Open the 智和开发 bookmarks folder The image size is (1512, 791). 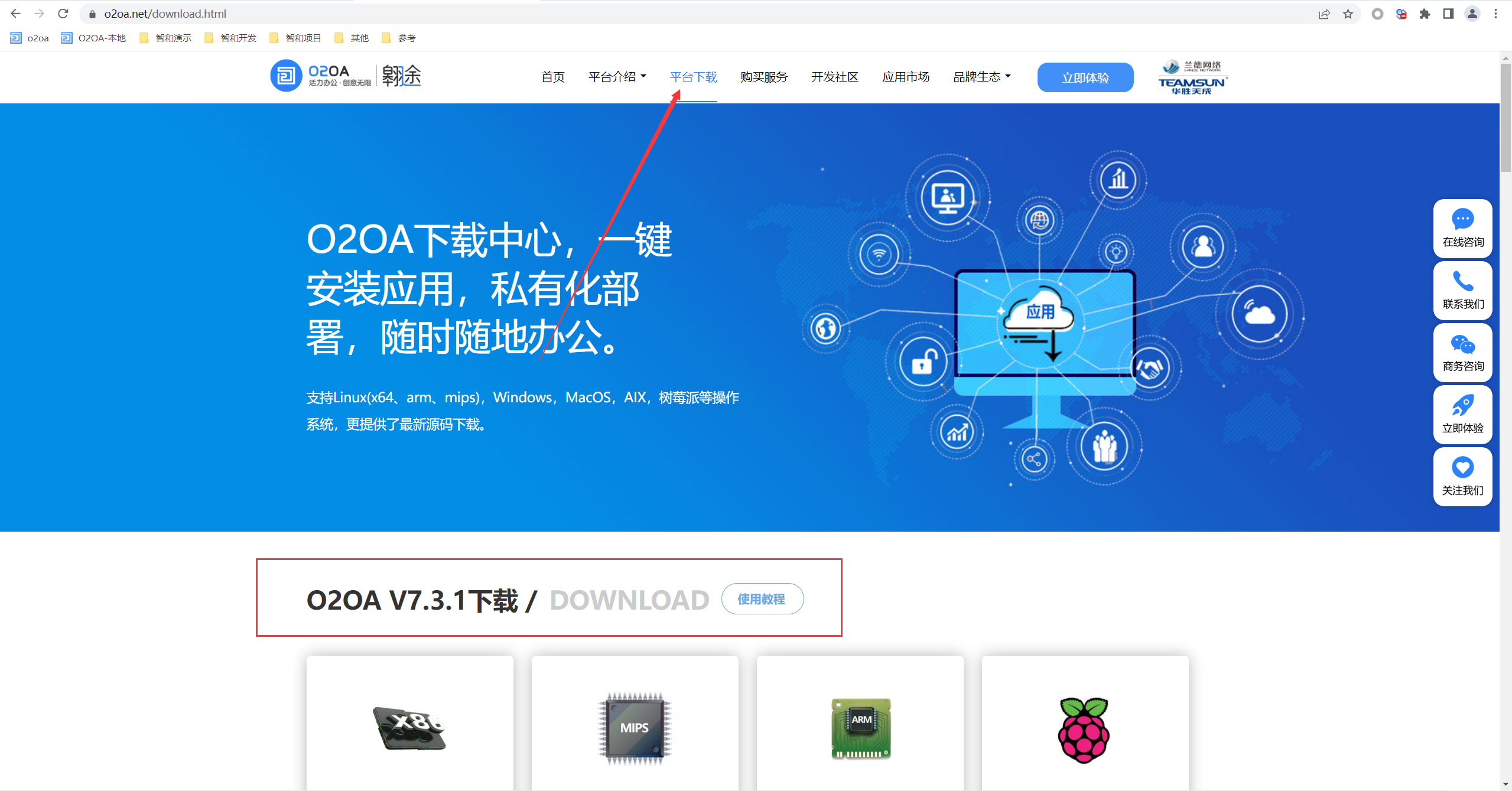point(231,38)
